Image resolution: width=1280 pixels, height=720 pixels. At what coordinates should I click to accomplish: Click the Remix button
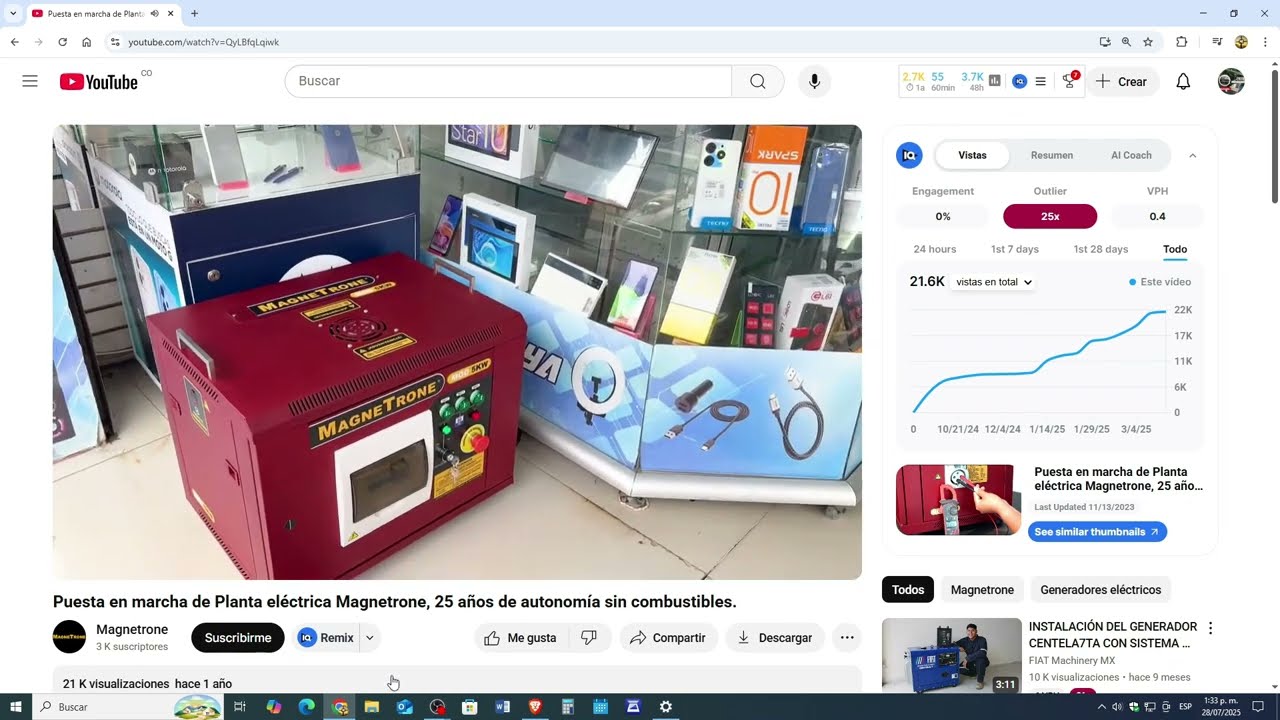coord(327,638)
